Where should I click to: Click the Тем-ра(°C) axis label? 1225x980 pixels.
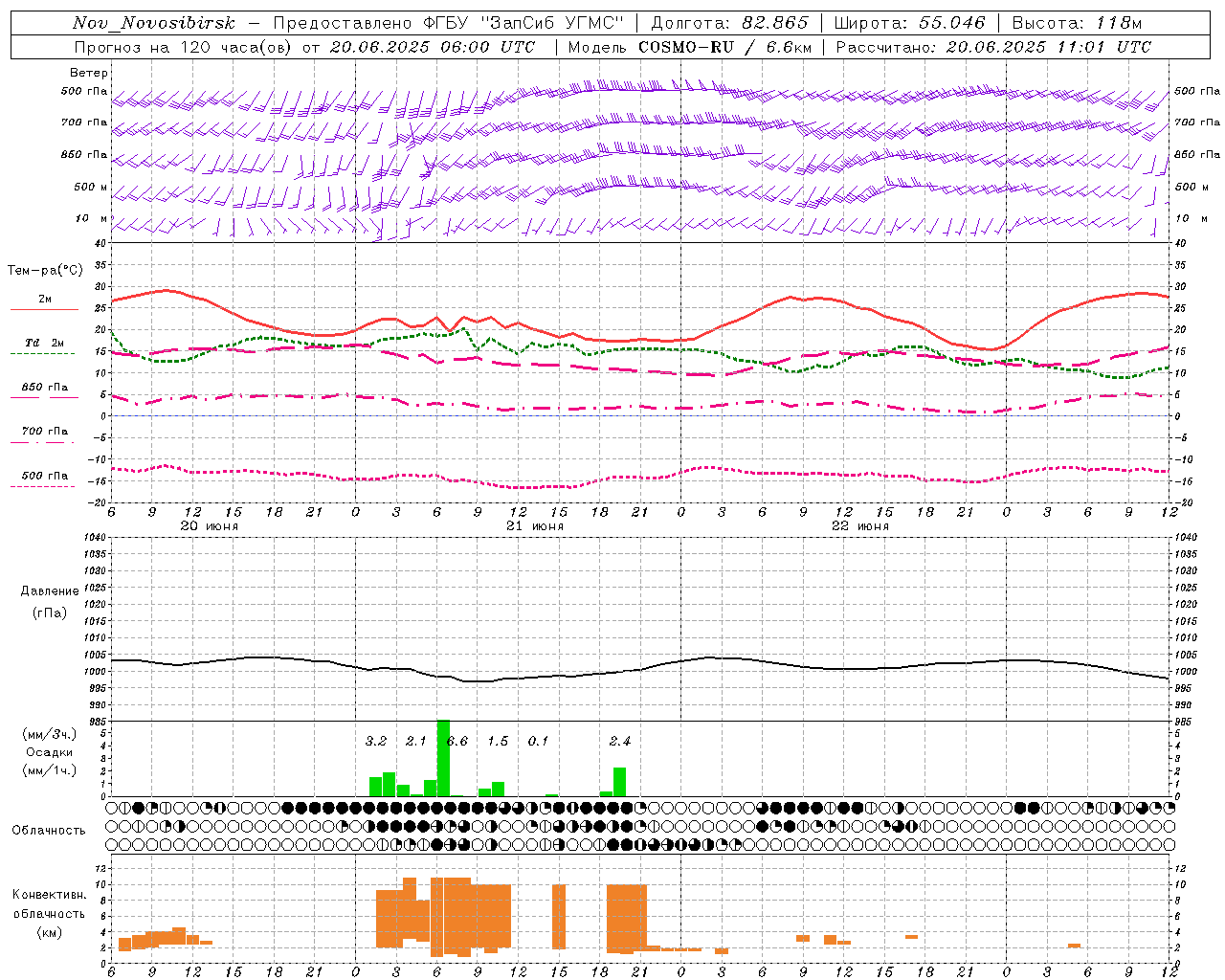(x=45, y=271)
